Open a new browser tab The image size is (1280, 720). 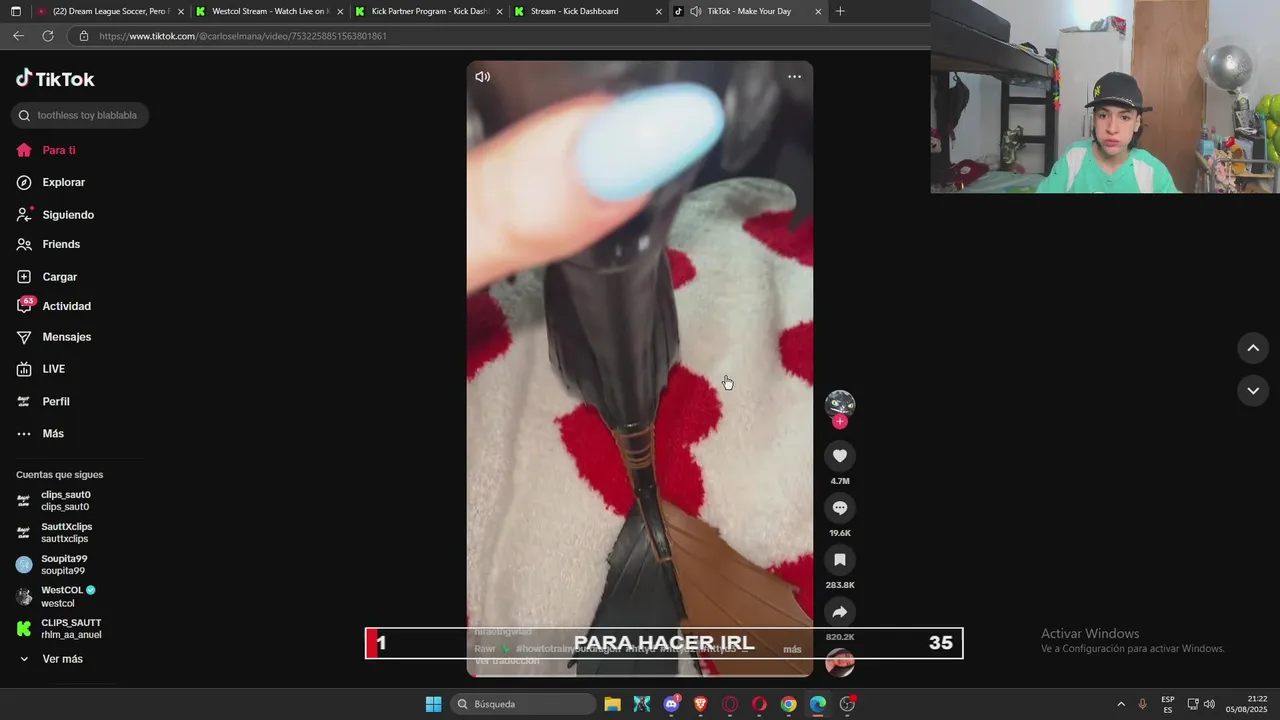(840, 11)
